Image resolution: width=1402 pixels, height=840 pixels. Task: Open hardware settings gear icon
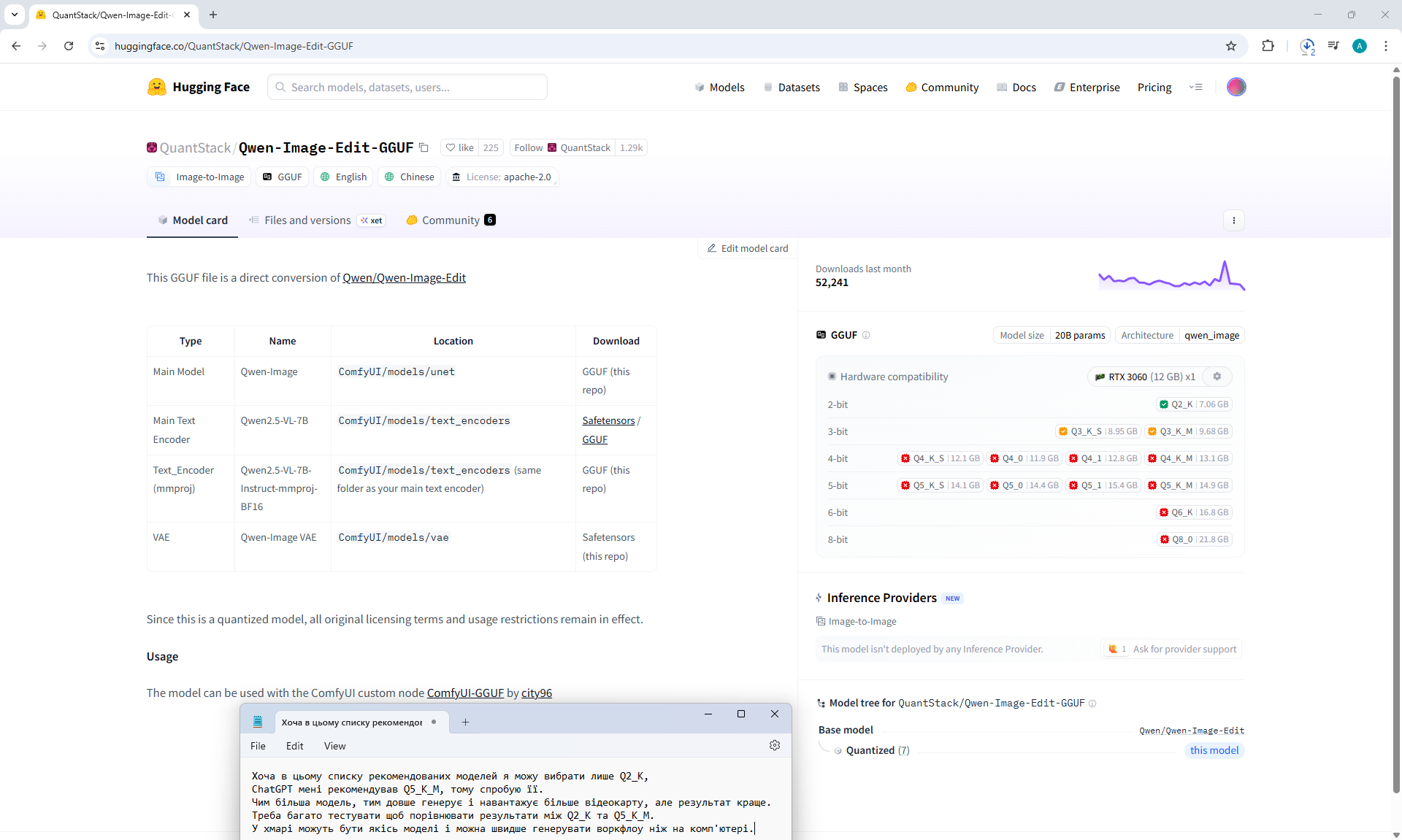pyautogui.click(x=1217, y=377)
